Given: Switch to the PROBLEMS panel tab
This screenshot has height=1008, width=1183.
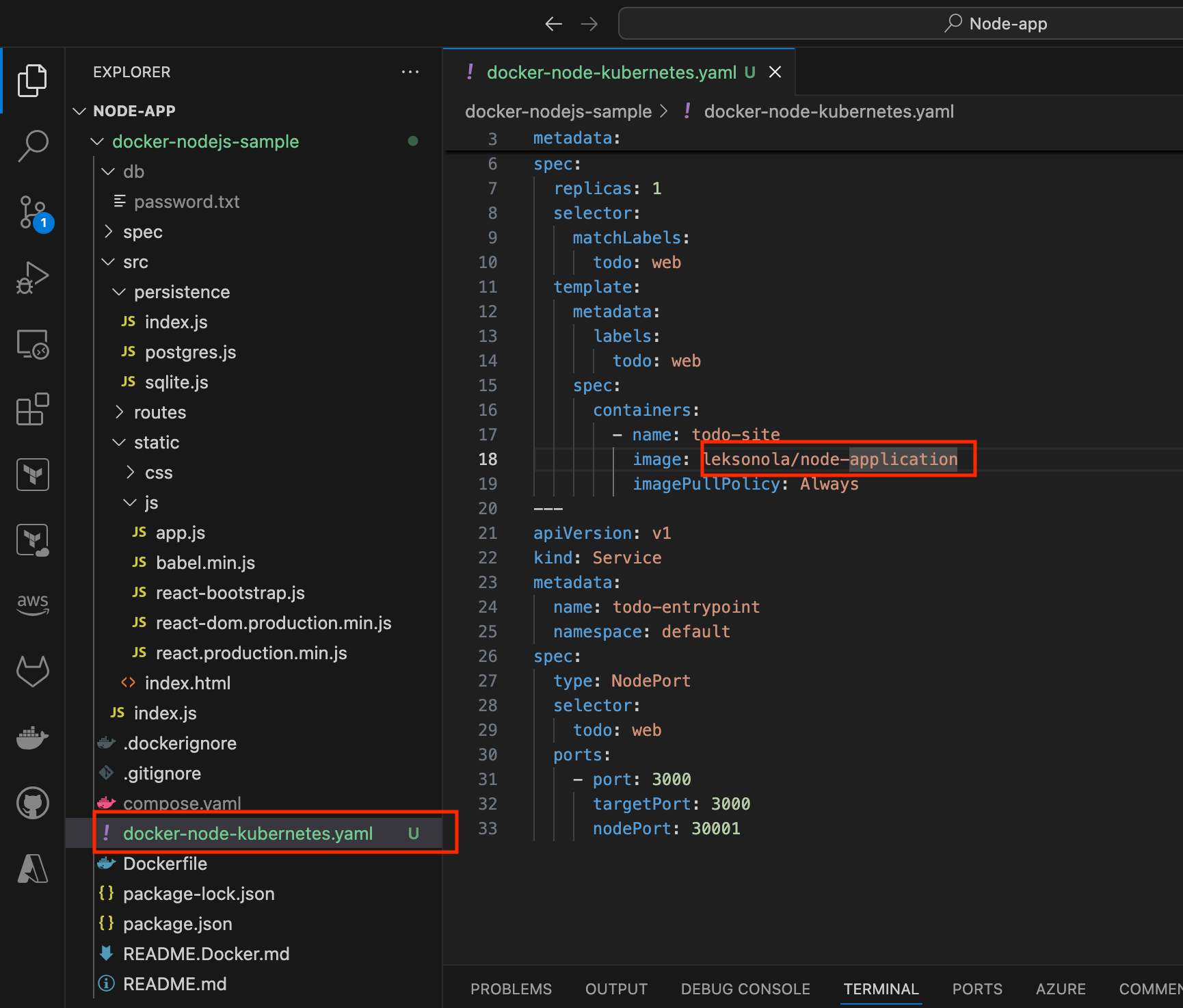Looking at the screenshot, I should pos(511,989).
